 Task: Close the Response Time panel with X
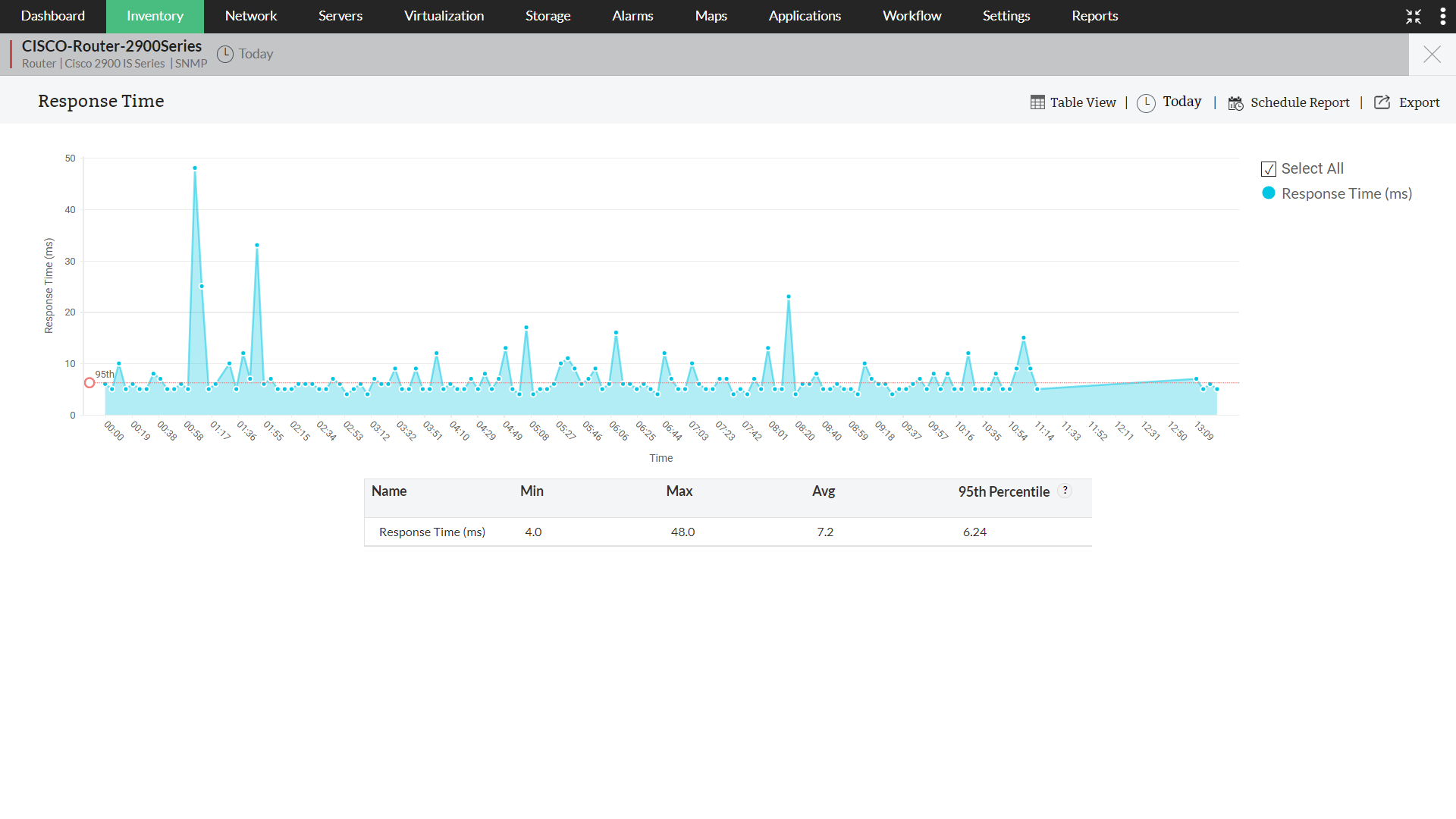[1432, 55]
